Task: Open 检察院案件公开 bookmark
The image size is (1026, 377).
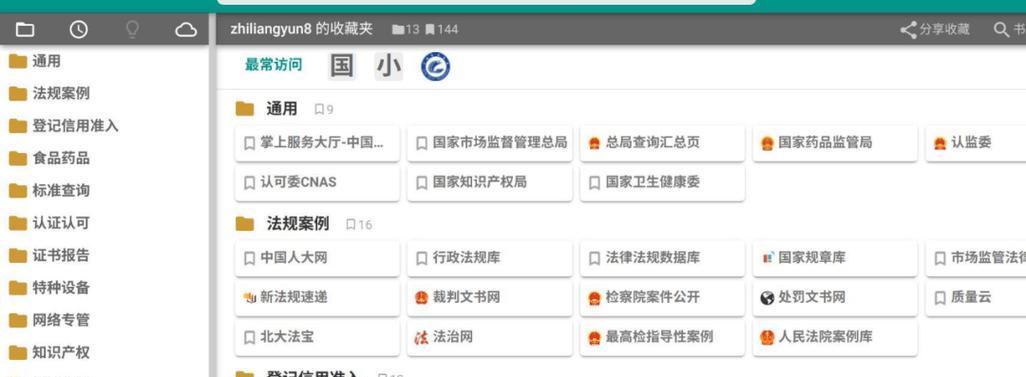Action: pyautogui.click(x=662, y=298)
